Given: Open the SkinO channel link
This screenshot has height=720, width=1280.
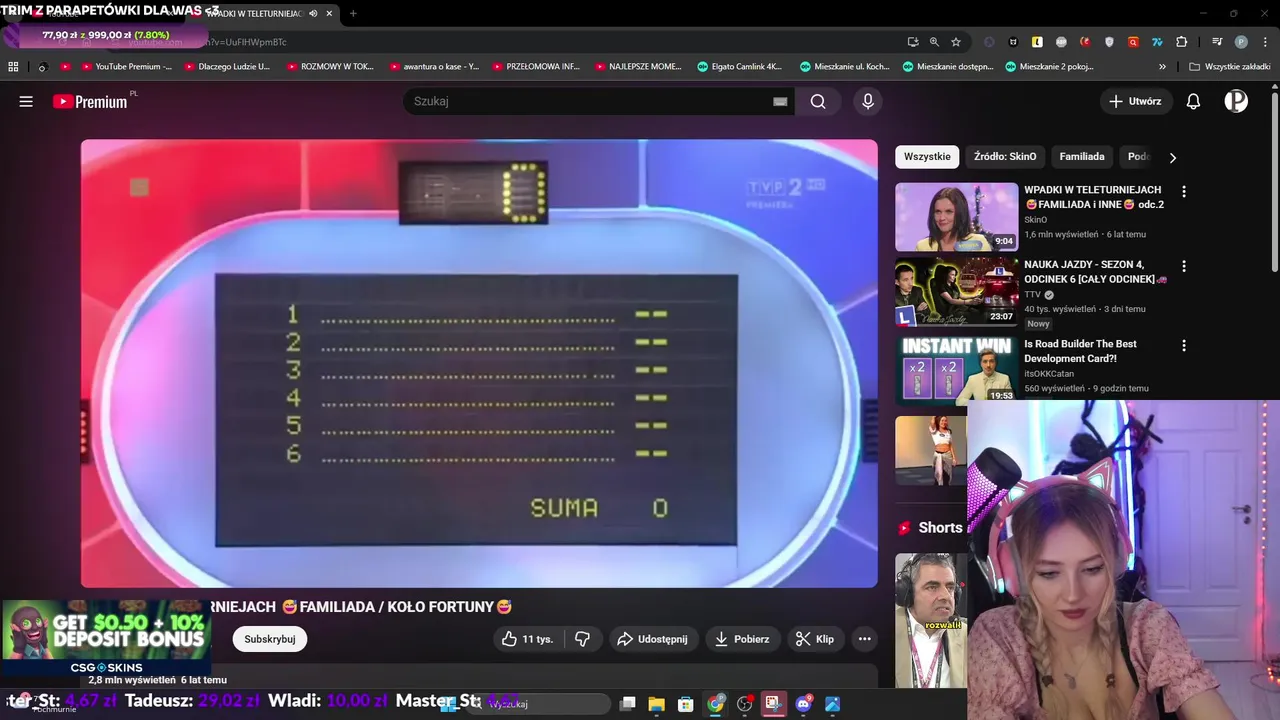Looking at the screenshot, I should pos(1035,219).
